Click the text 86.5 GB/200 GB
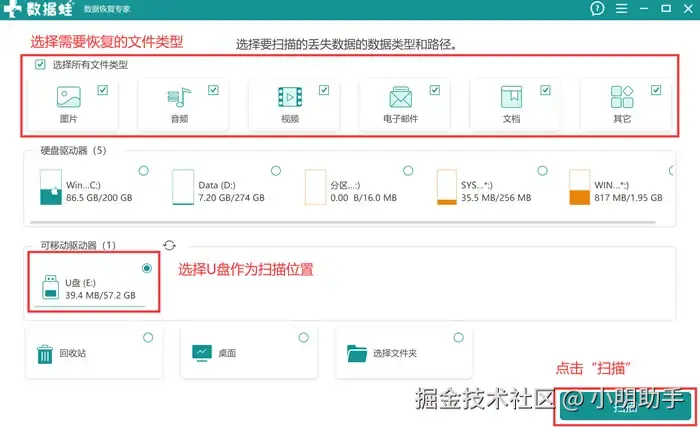 (x=99, y=198)
